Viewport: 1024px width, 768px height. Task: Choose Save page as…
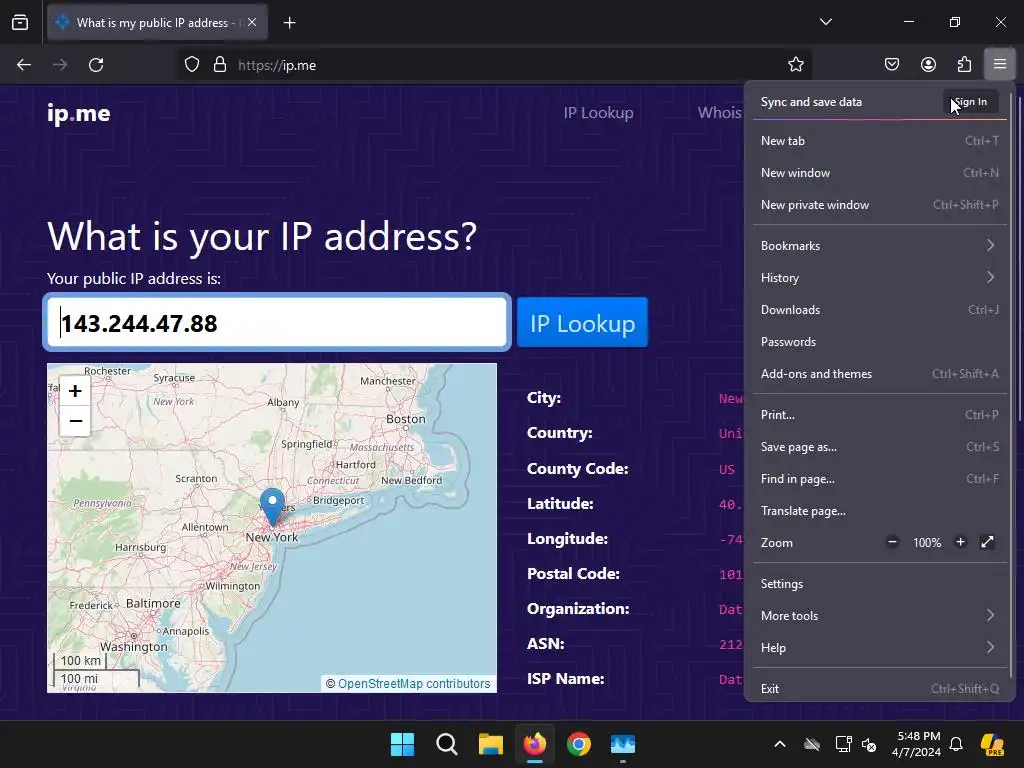(x=879, y=447)
